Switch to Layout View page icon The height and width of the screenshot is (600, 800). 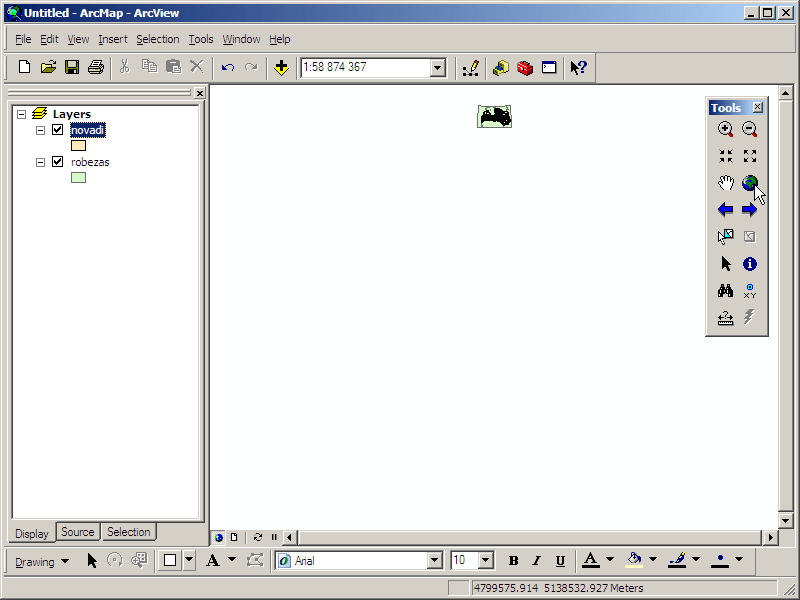(x=234, y=537)
